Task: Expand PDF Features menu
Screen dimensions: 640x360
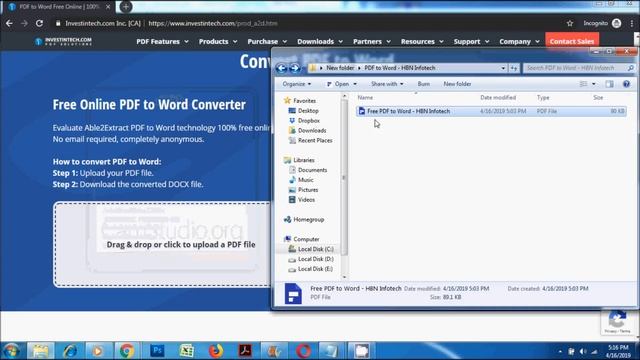Action: (x=162, y=42)
